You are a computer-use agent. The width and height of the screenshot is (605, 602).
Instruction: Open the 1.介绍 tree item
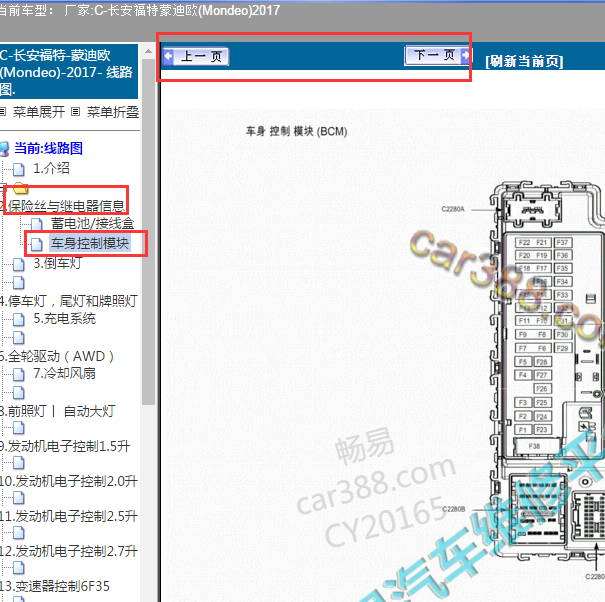(51, 168)
